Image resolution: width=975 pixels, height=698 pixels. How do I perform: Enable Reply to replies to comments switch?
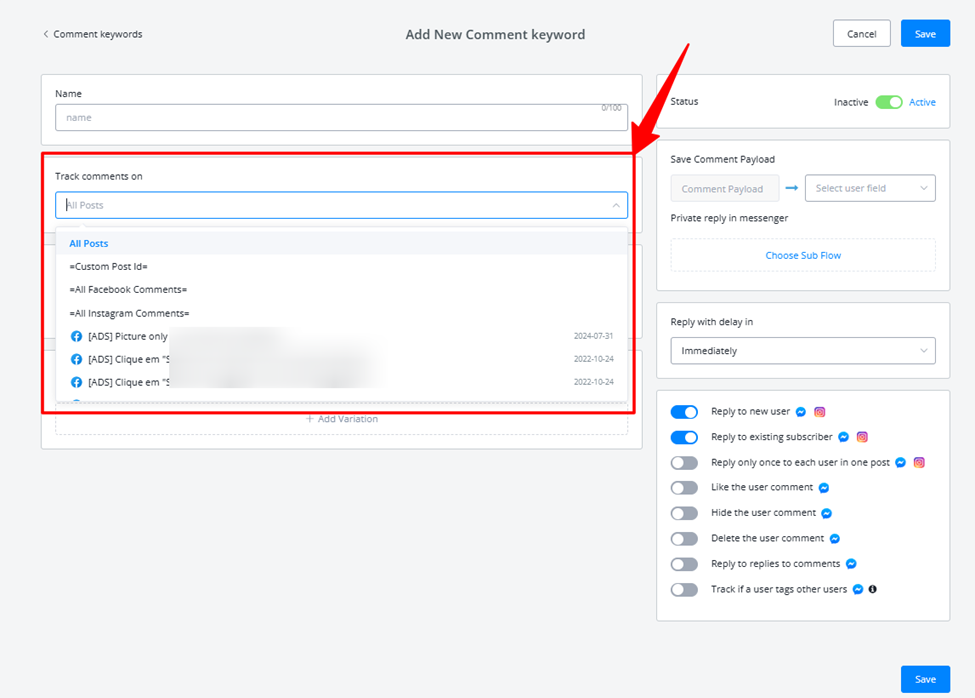pos(684,564)
